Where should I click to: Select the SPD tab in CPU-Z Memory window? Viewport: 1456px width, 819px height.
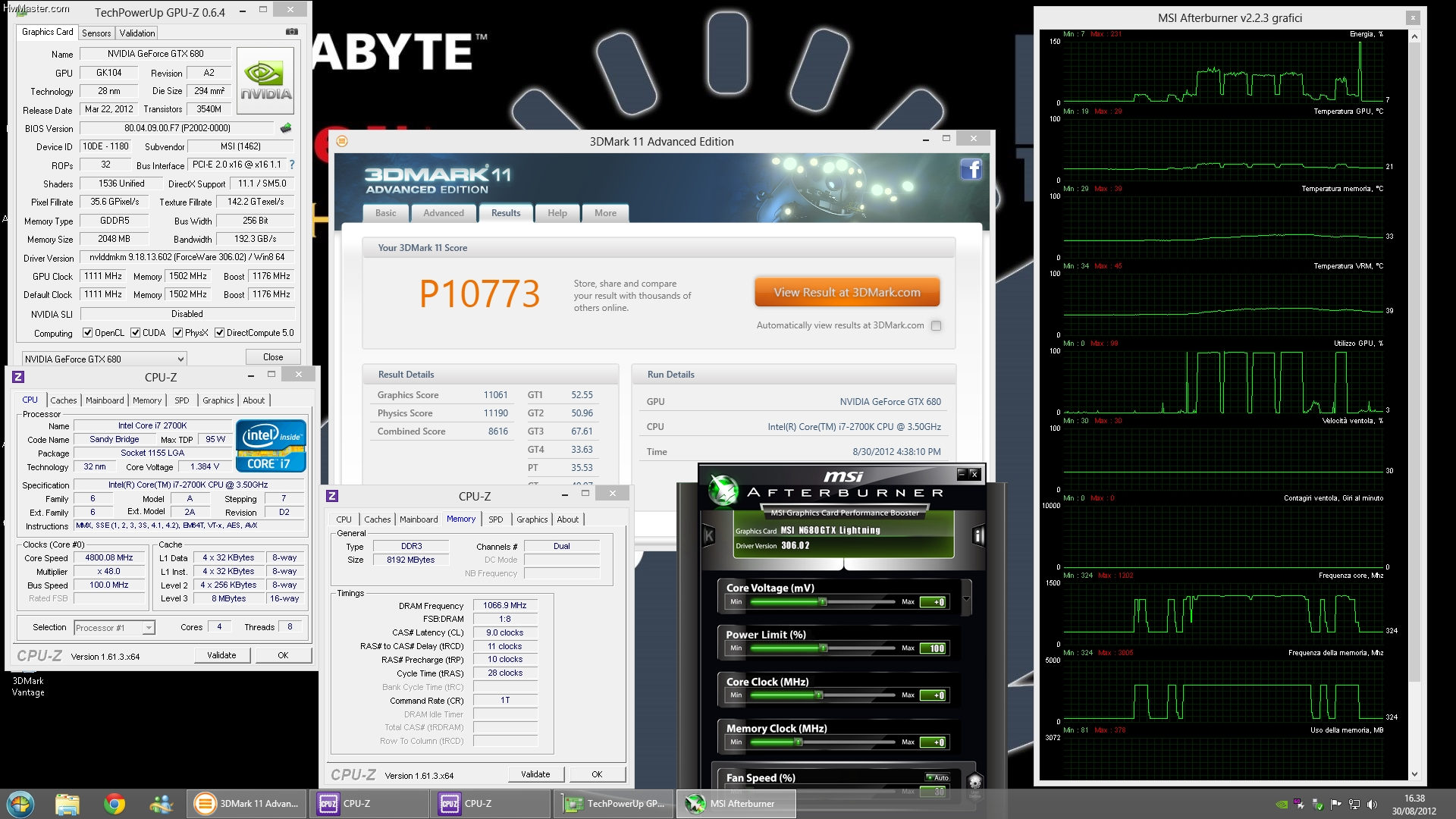click(496, 519)
